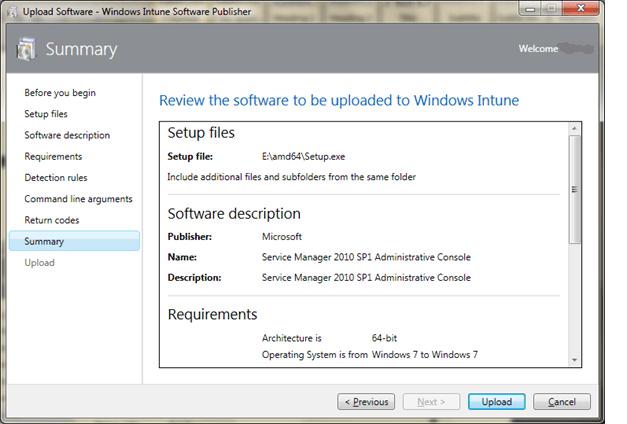Click the setup file path E:\amd64\Setup.exe

(298, 156)
